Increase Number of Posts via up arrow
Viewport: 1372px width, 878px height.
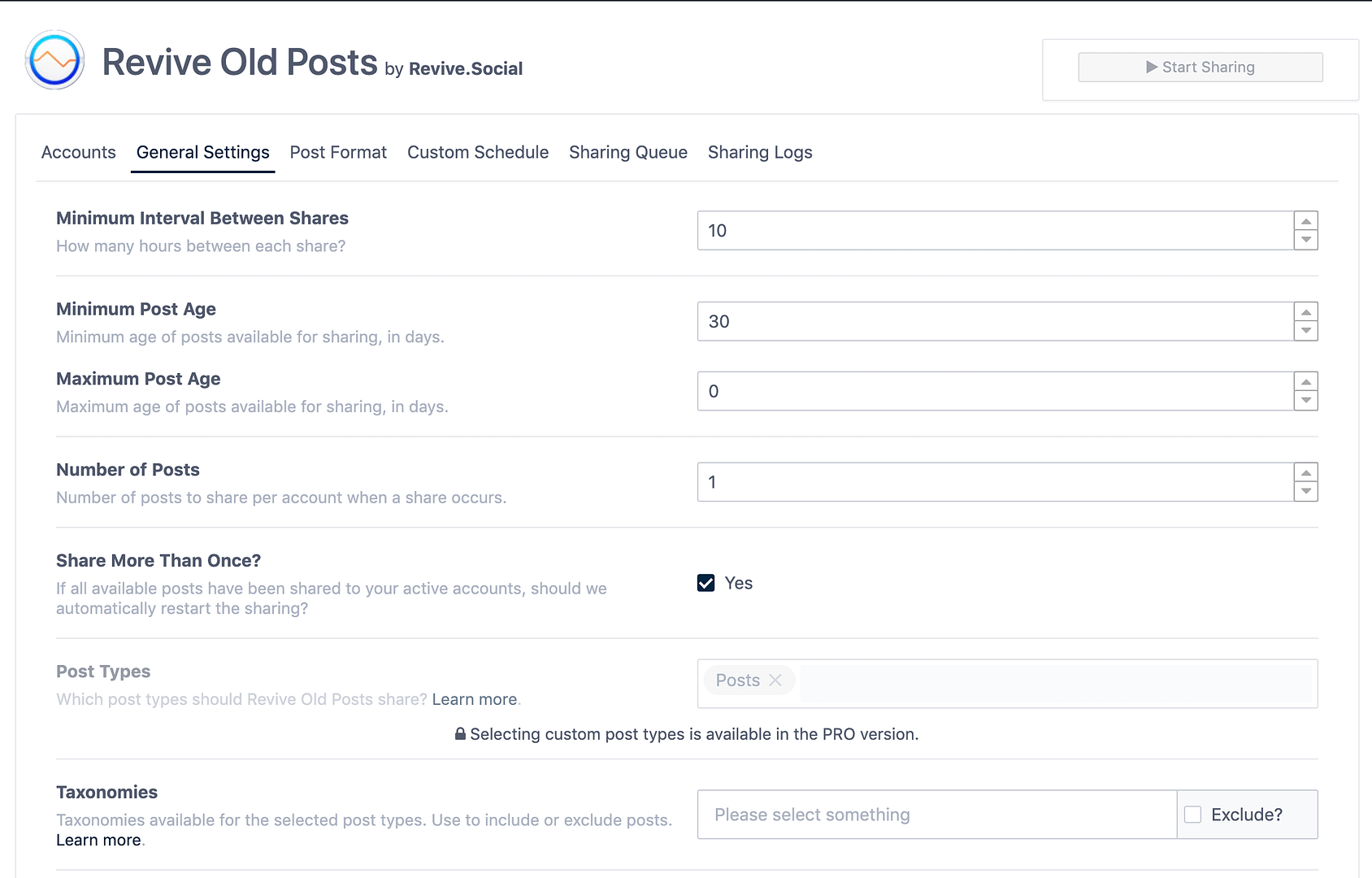tap(1305, 472)
